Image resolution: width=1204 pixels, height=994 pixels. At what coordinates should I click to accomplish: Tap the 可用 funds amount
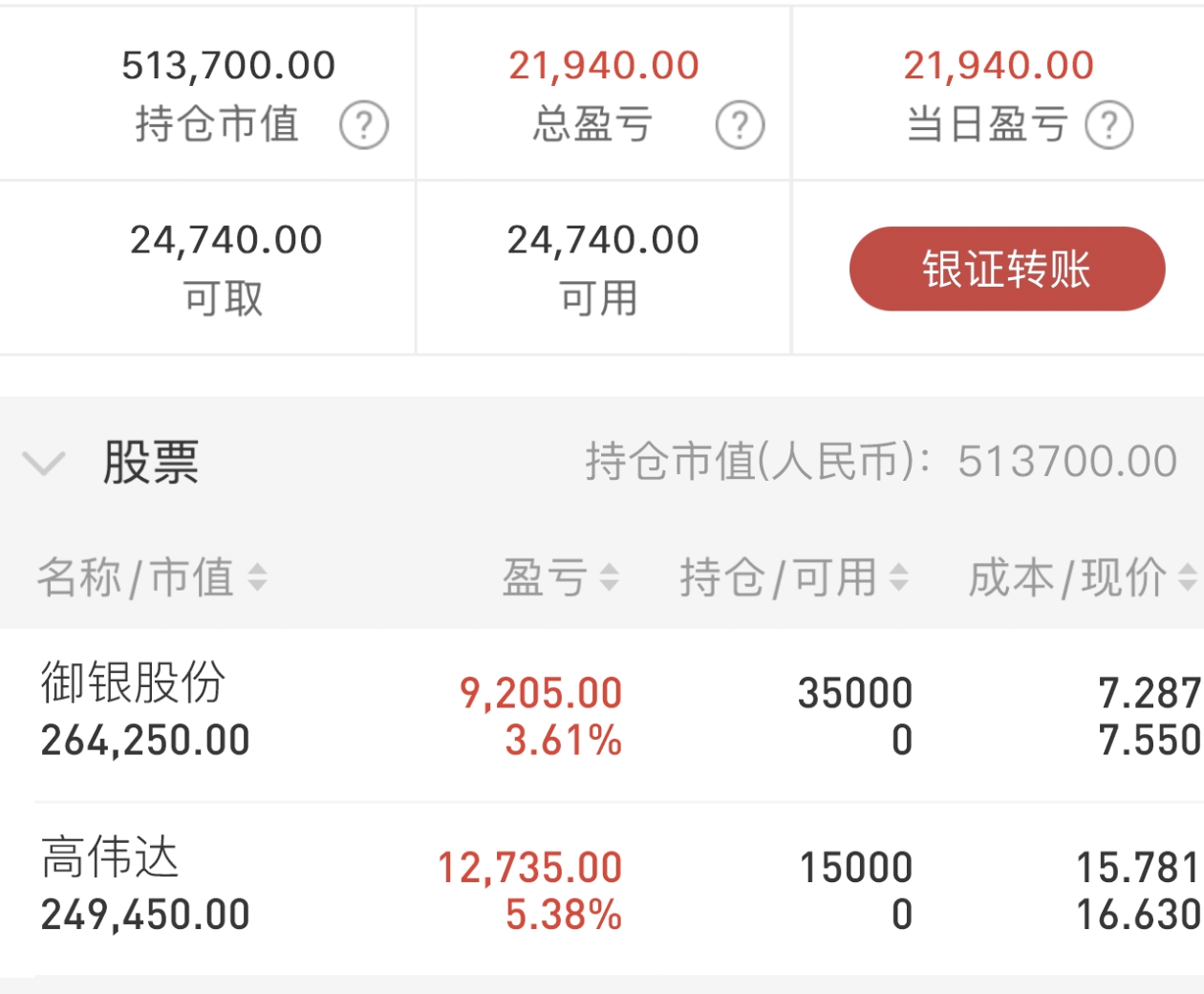(603, 240)
